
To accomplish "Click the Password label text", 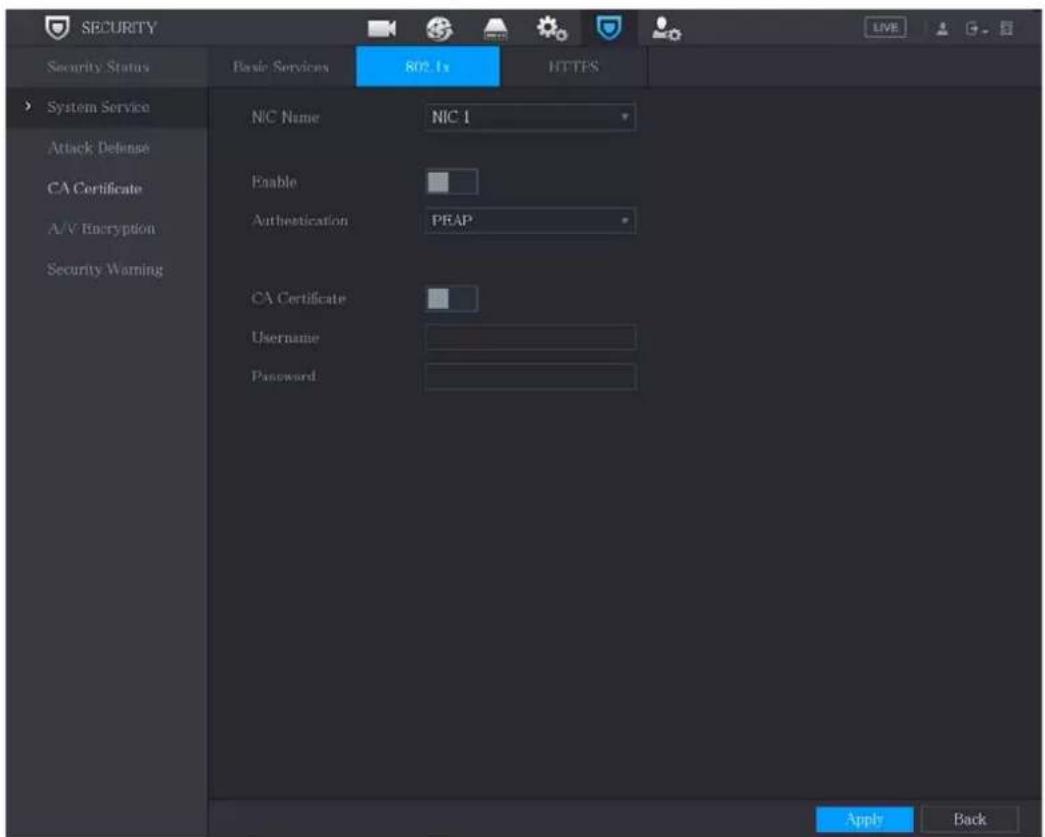I will click(x=284, y=376).
